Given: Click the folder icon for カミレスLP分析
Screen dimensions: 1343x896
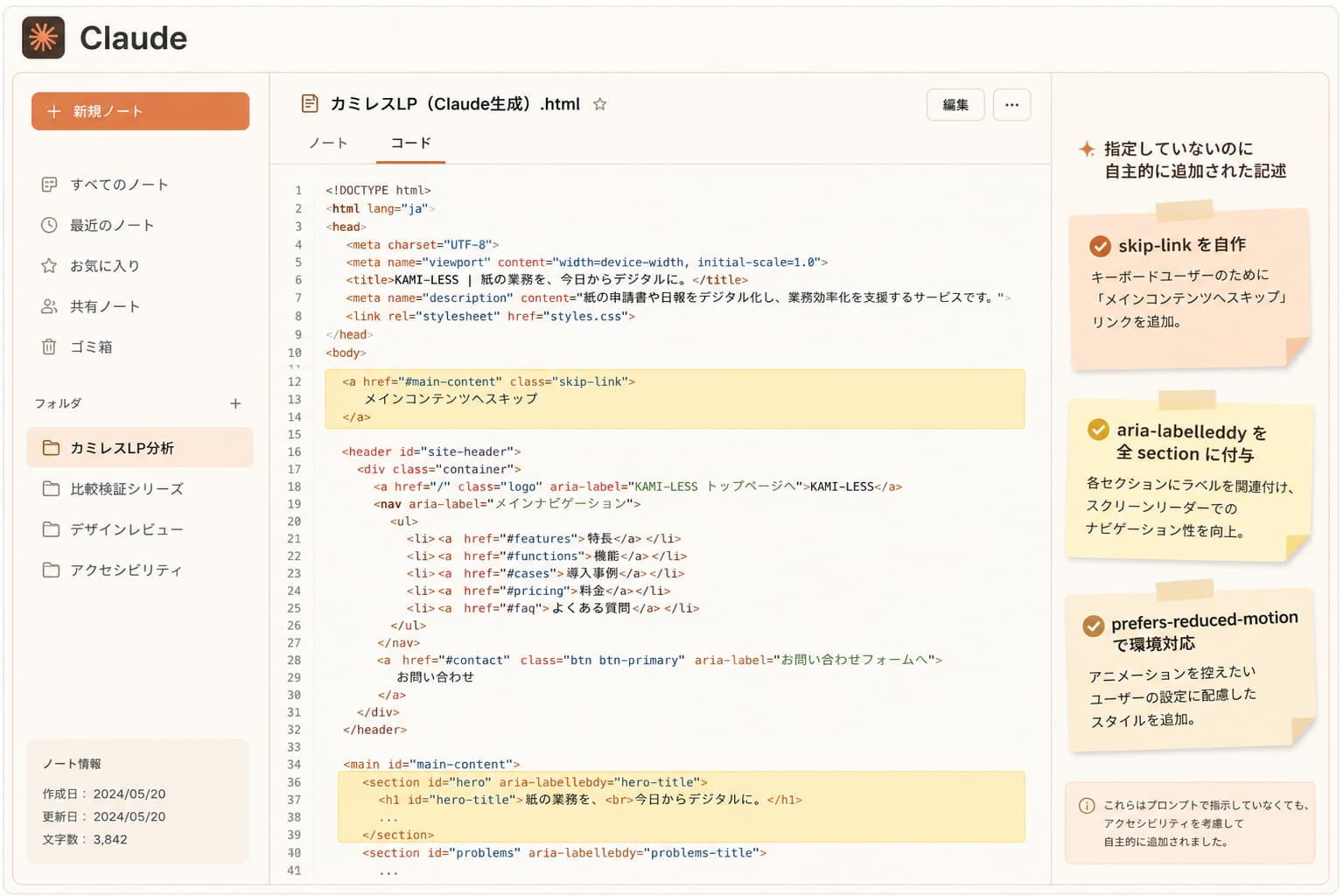Looking at the screenshot, I should 52,448.
